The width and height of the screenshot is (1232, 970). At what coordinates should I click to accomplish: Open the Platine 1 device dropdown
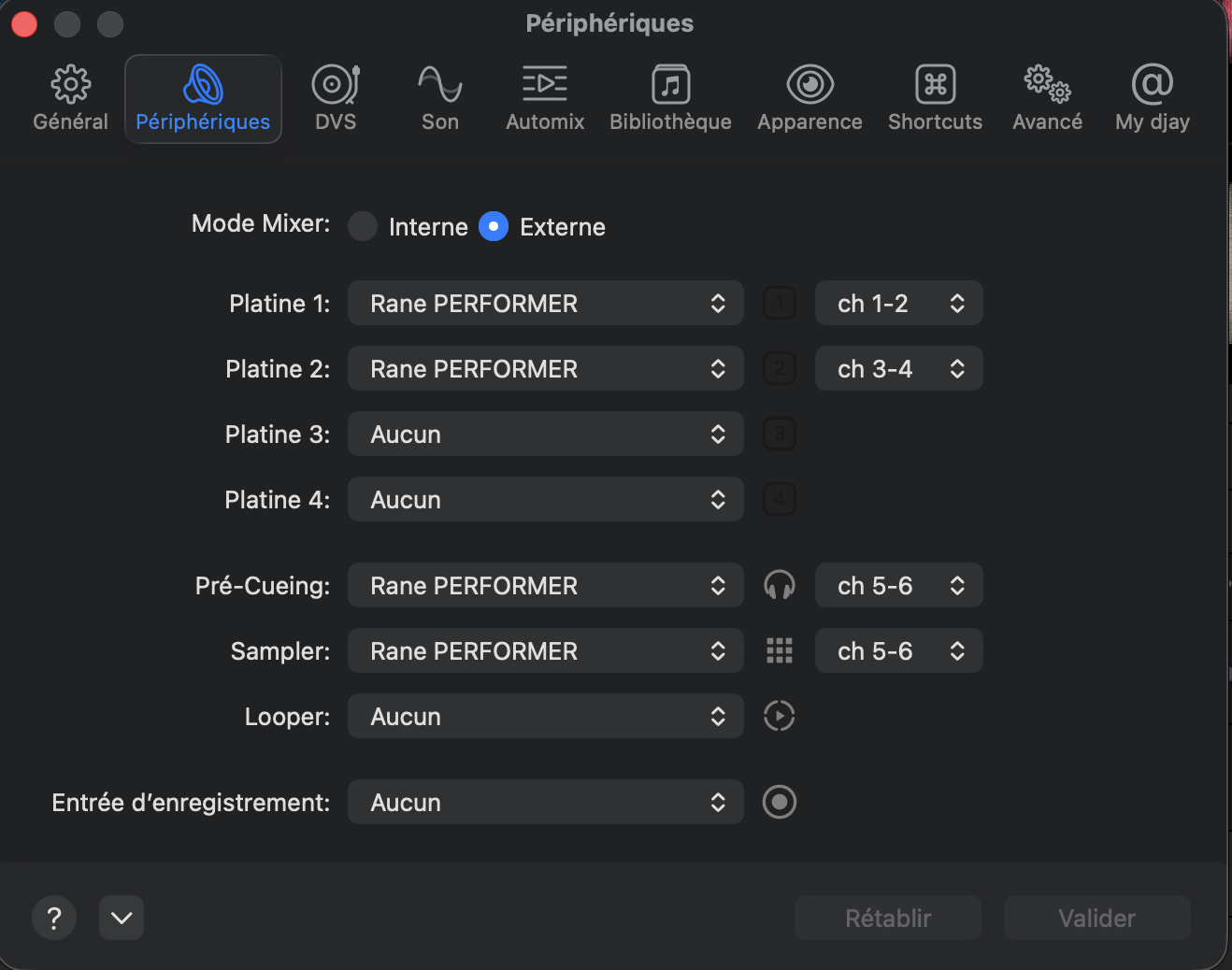click(x=545, y=304)
